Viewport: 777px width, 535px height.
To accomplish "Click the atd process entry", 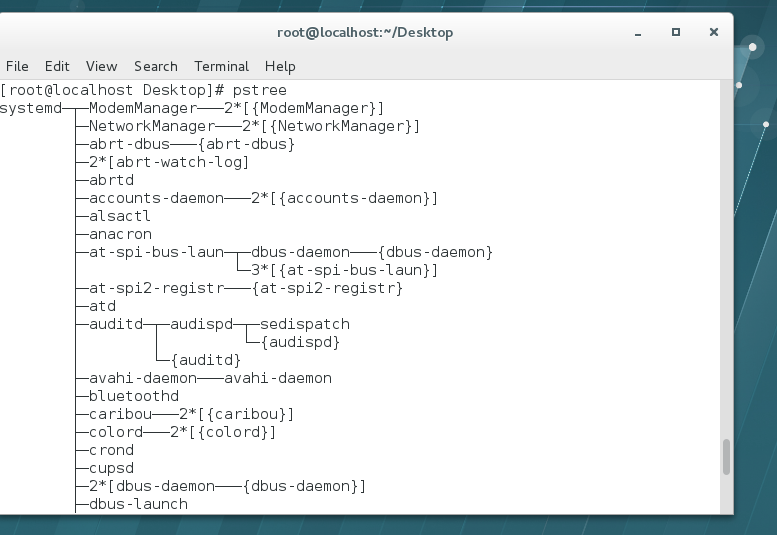I will 103,306.
